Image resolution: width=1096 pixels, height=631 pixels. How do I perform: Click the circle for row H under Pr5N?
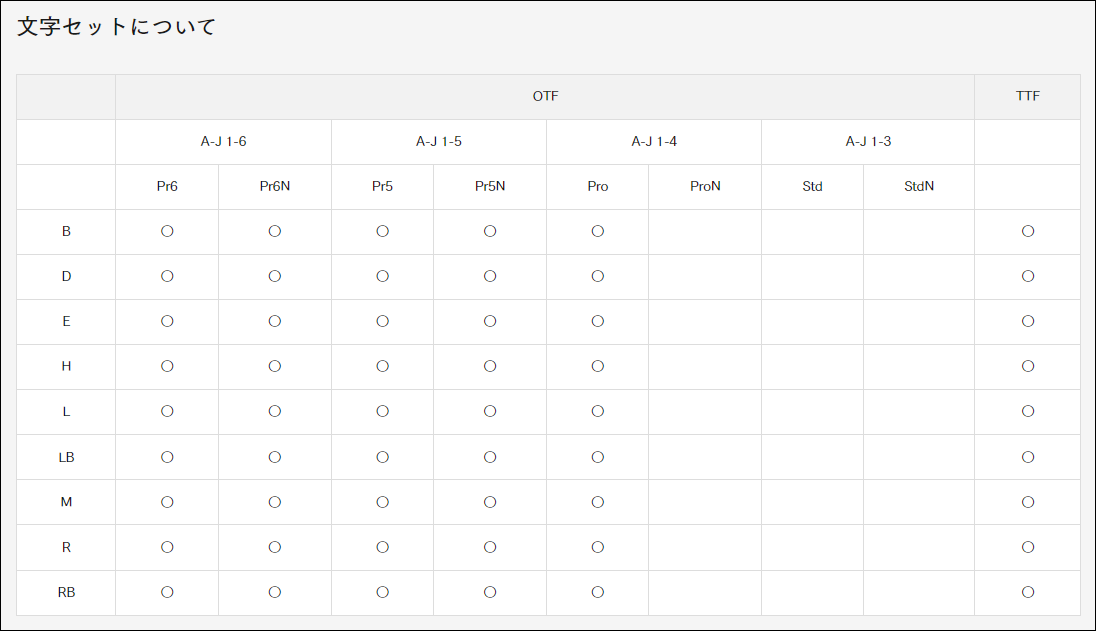pos(490,366)
